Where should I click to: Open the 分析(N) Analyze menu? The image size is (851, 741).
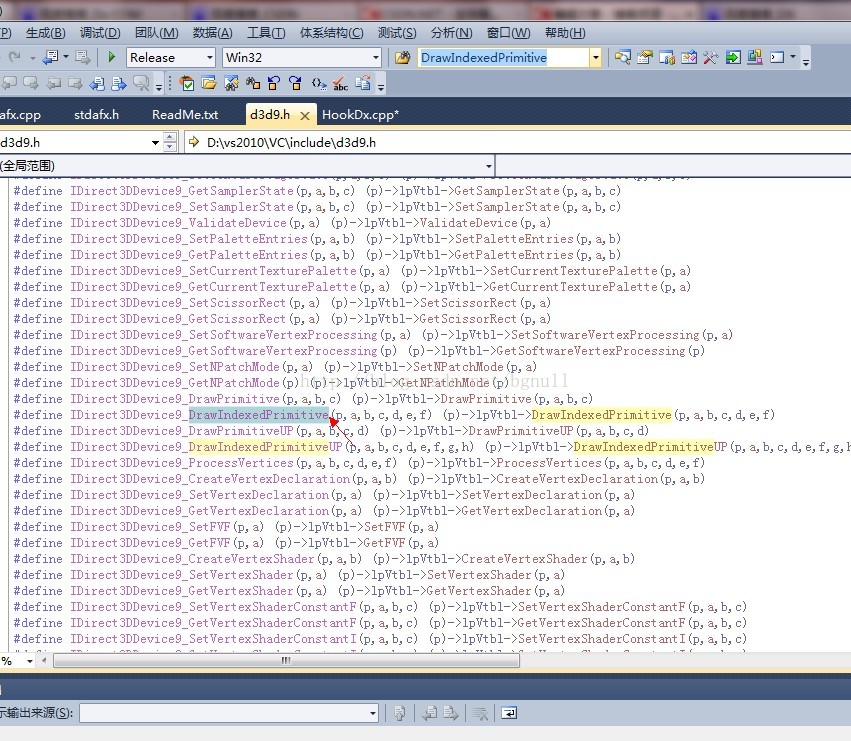click(x=451, y=33)
